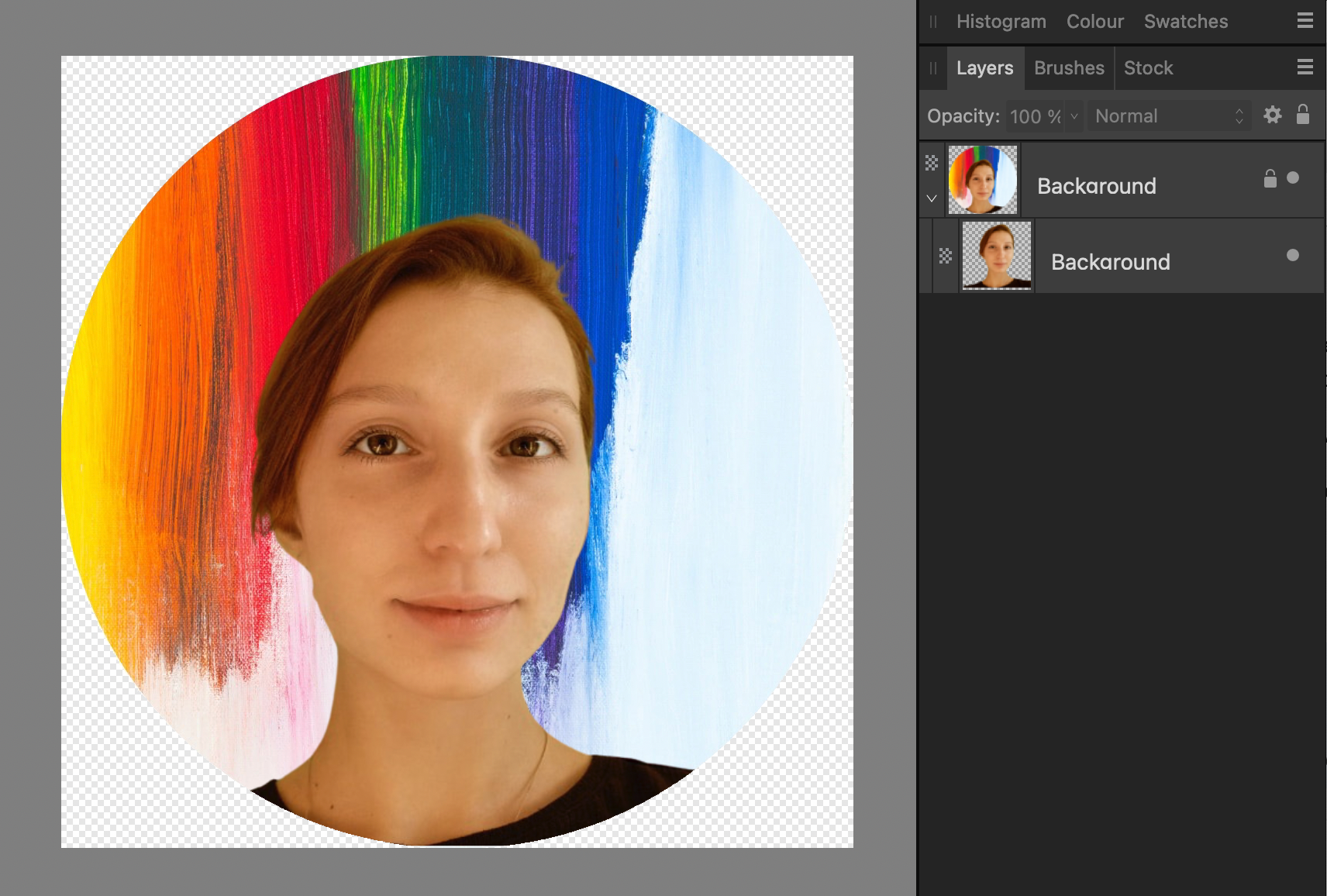This screenshot has width=1327, height=896.
Task: Select the parent Background layer name
Action: pos(1096,186)
